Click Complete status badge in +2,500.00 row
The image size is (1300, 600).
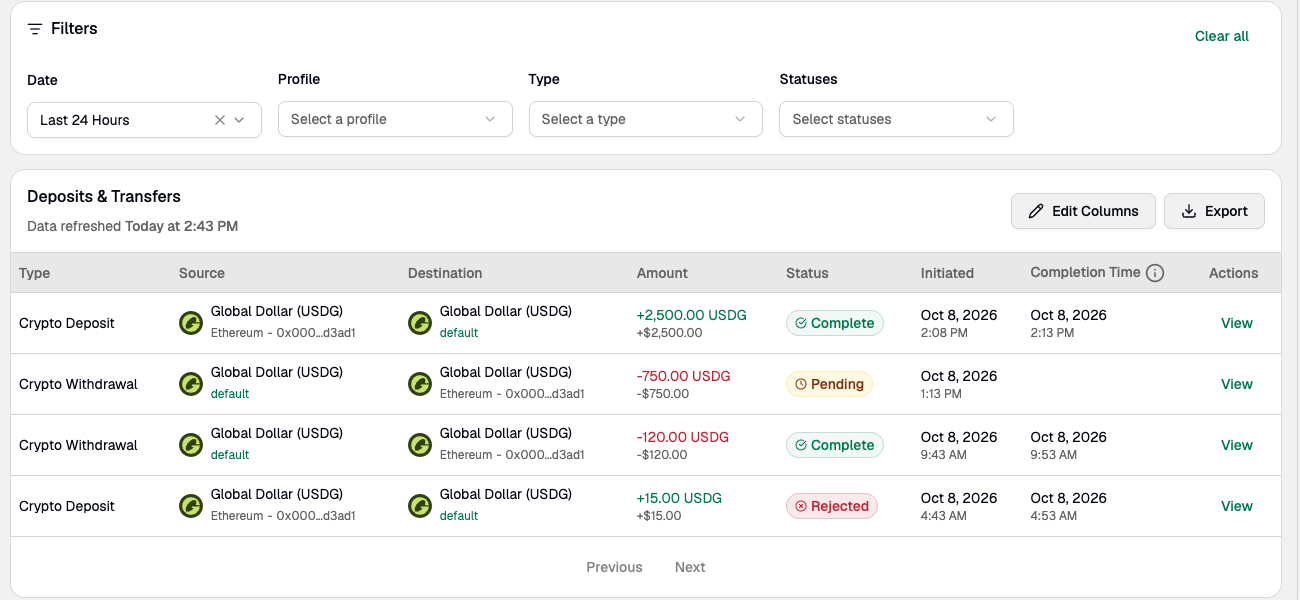(835, 323)
